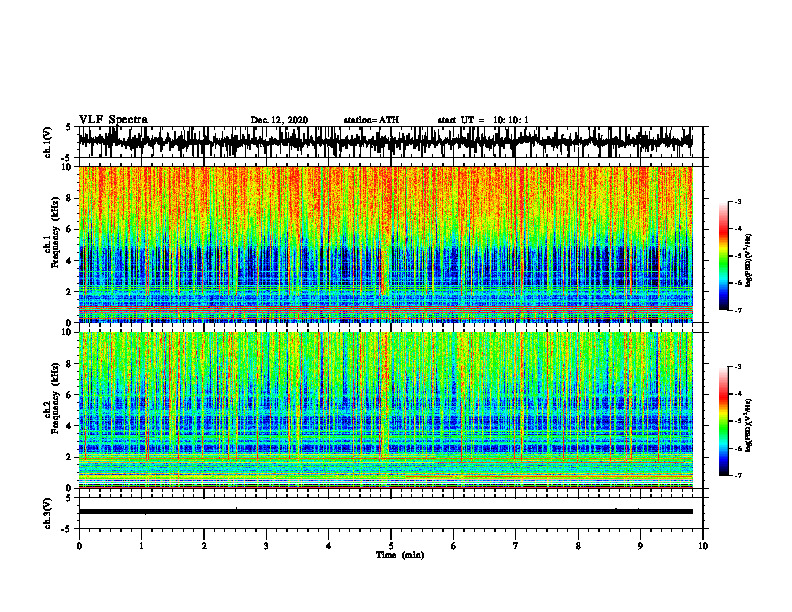Click the ch.1 colorbar "log(PSD)" label
This screenshot has height=612, width=792.
pos(748,261)
